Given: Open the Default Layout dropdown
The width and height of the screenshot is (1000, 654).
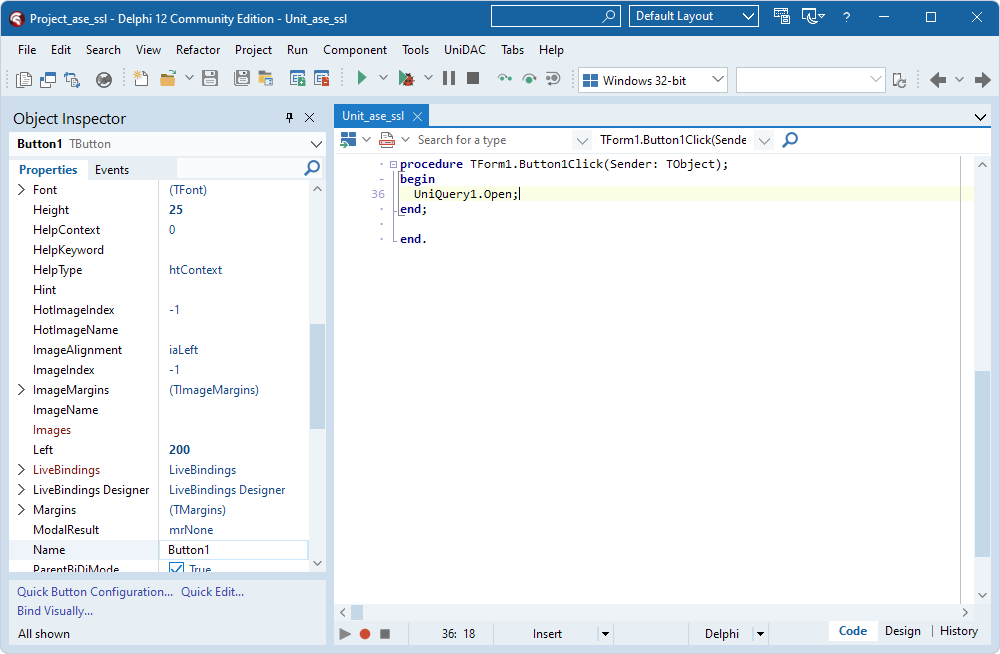Looking at the screenshot, I should (x=749, y=17).
